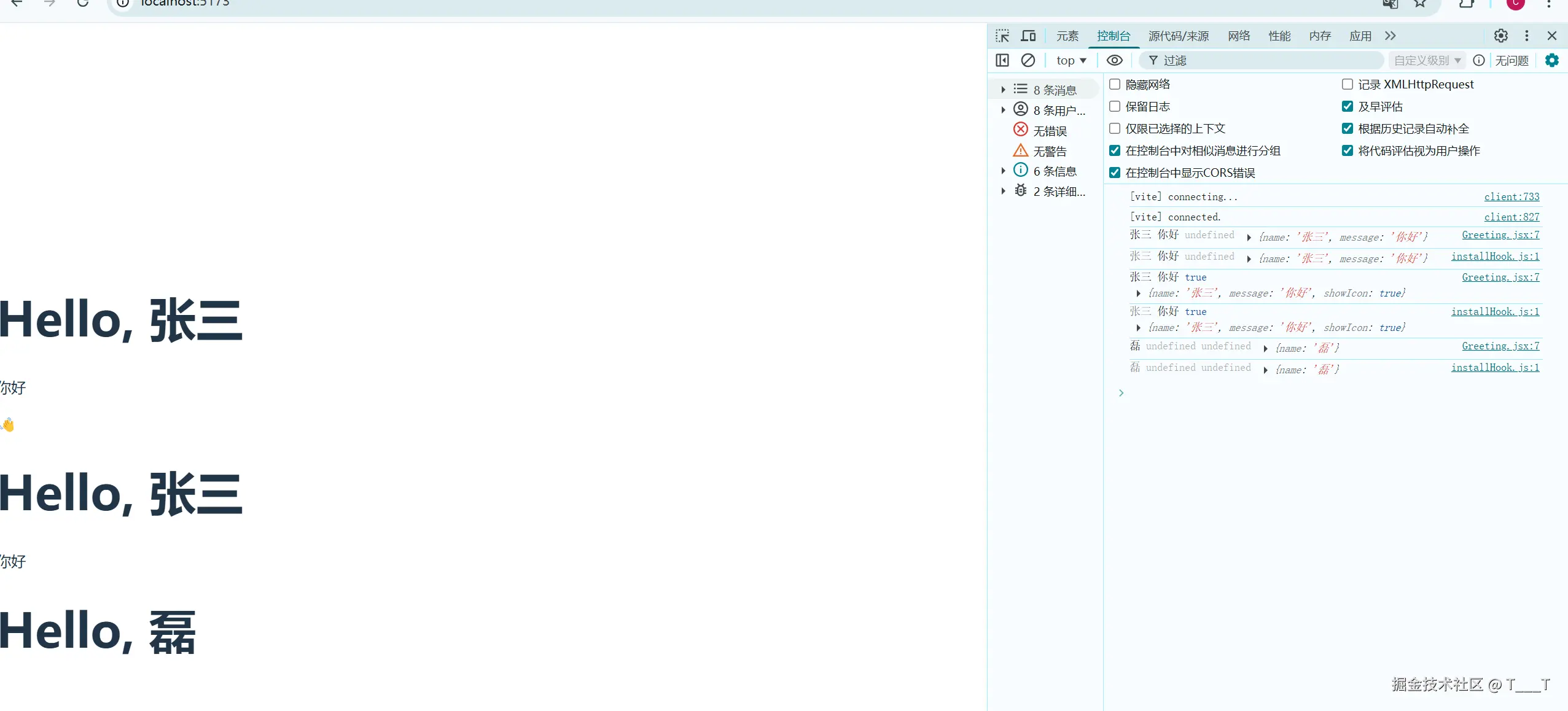Open DevTools settings gear icon
The image size is (1568, 711).
point(1500,36)
